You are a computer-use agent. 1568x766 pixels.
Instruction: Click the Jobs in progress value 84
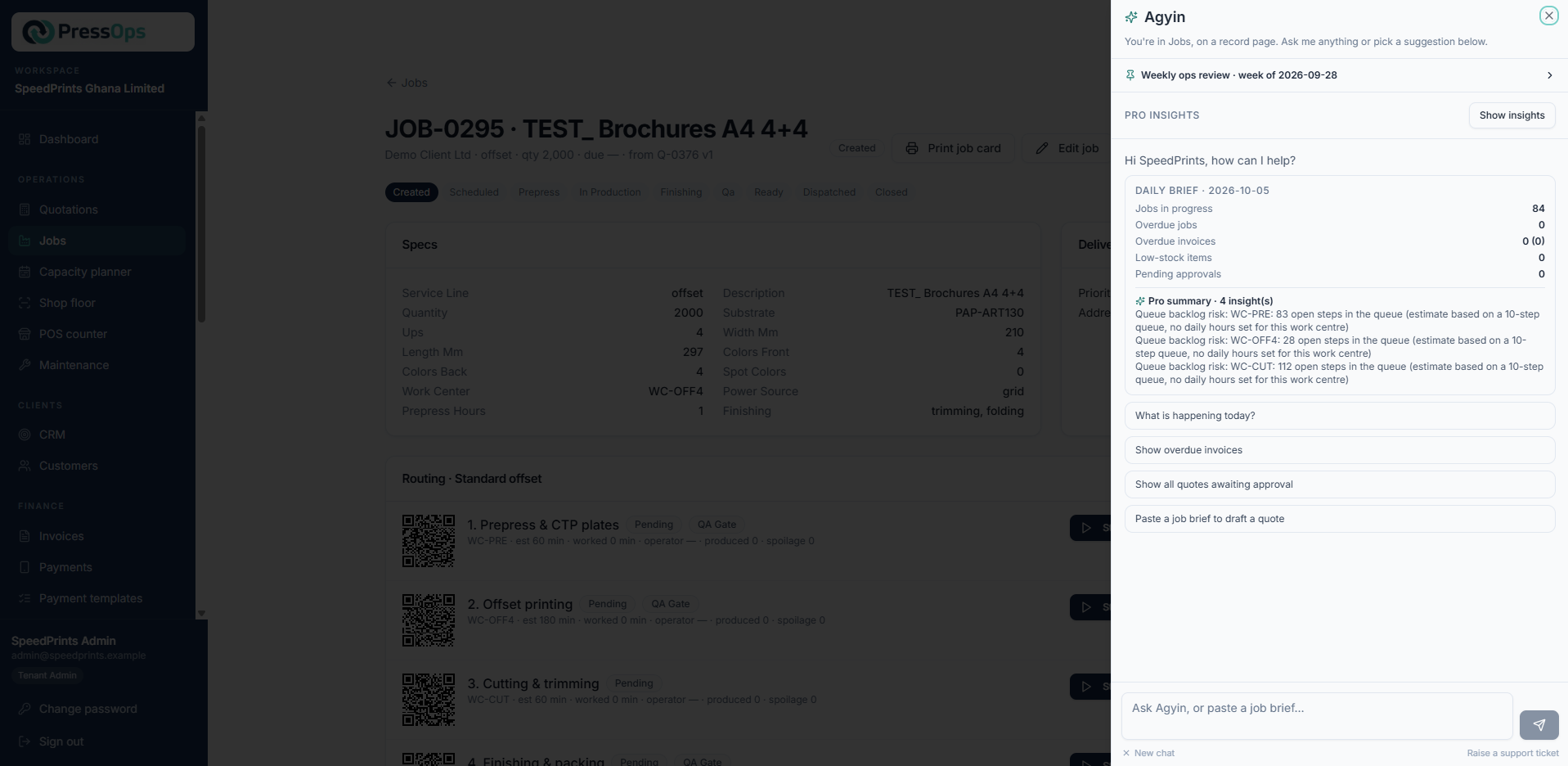click(1538, 209)
